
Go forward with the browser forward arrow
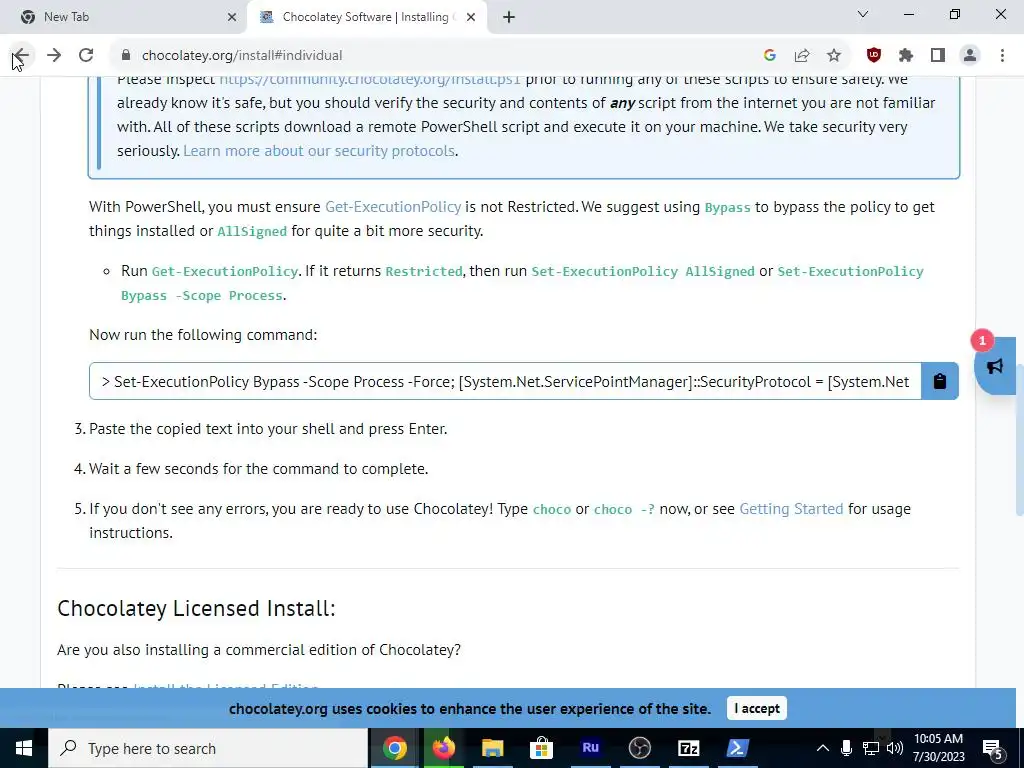[54, 56]
